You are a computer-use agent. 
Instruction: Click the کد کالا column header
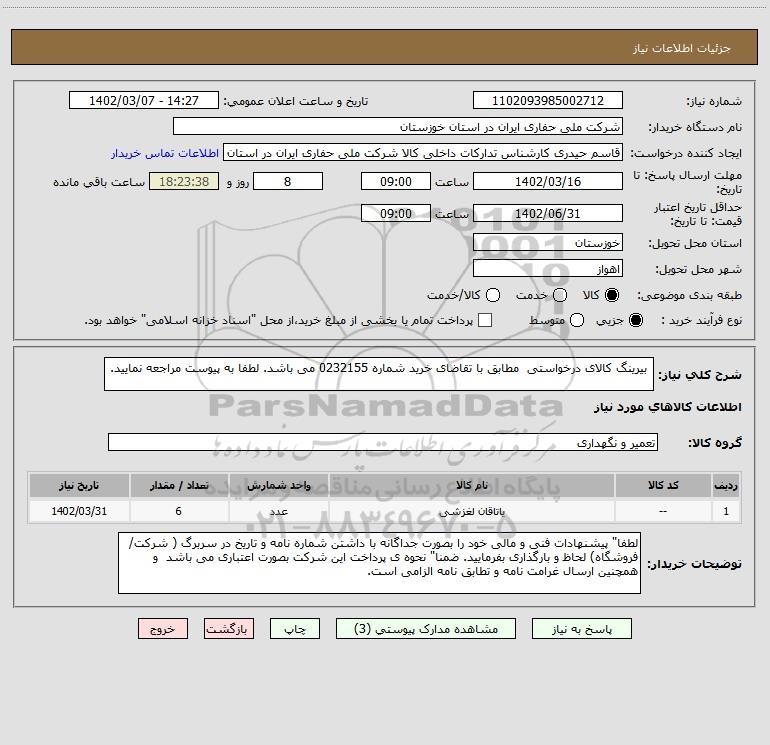click(x=663, y=485)
